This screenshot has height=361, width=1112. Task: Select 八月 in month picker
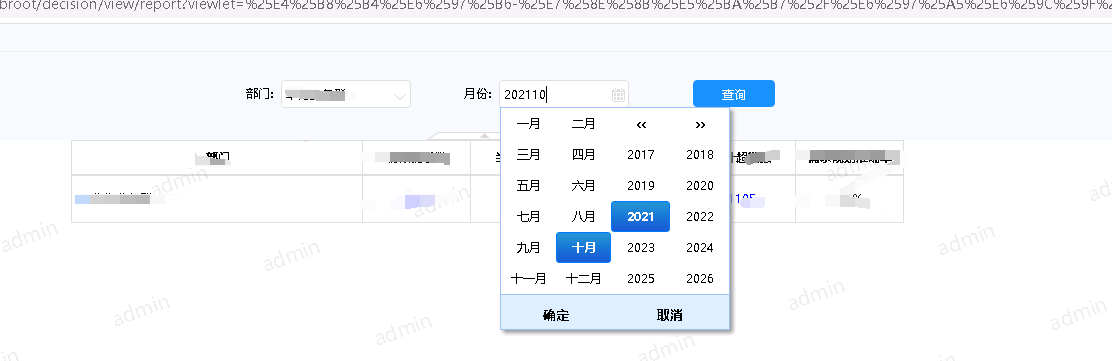tap(583, 216)
